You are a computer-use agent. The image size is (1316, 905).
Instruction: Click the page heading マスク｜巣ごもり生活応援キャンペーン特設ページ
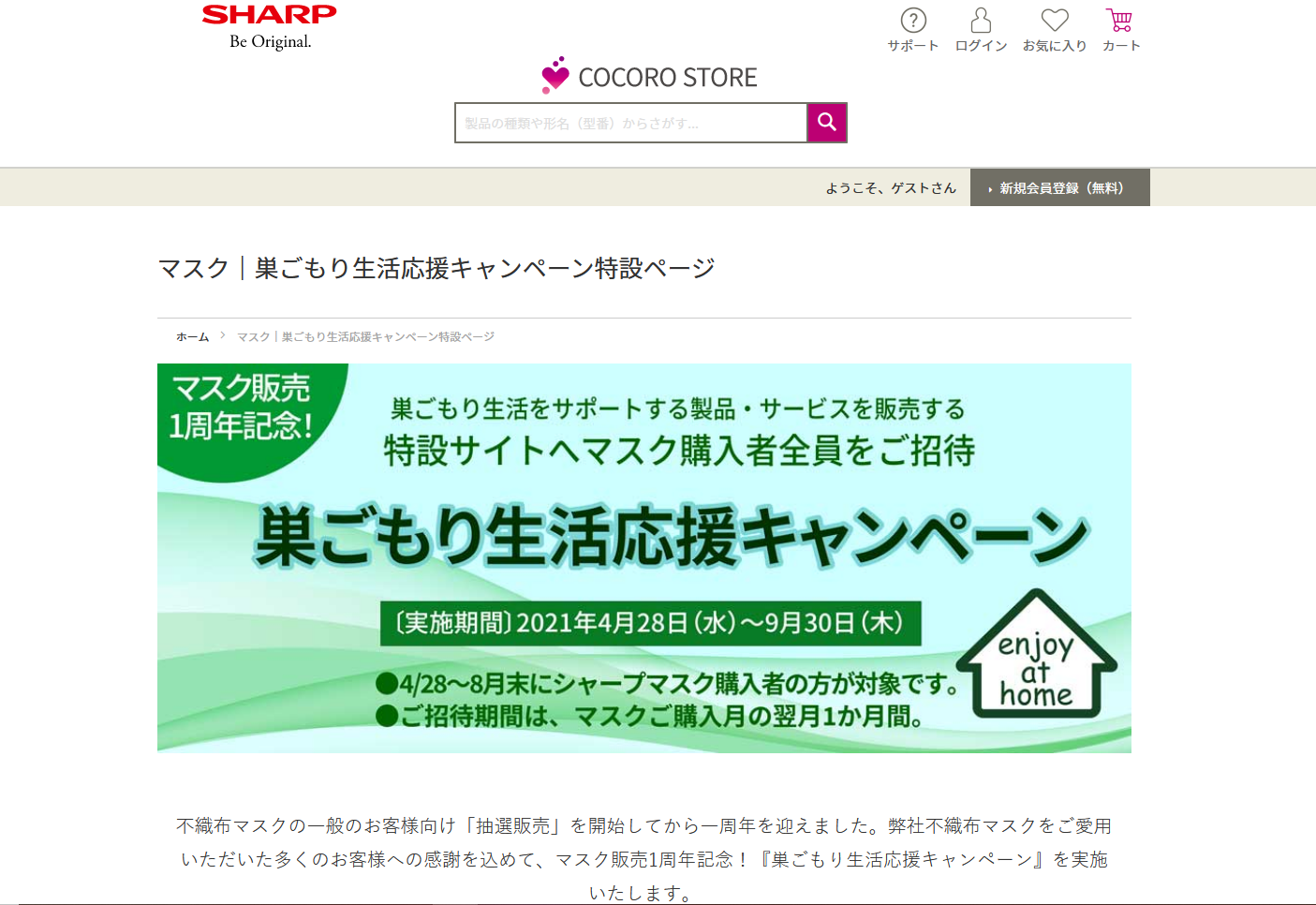(436, 269)
